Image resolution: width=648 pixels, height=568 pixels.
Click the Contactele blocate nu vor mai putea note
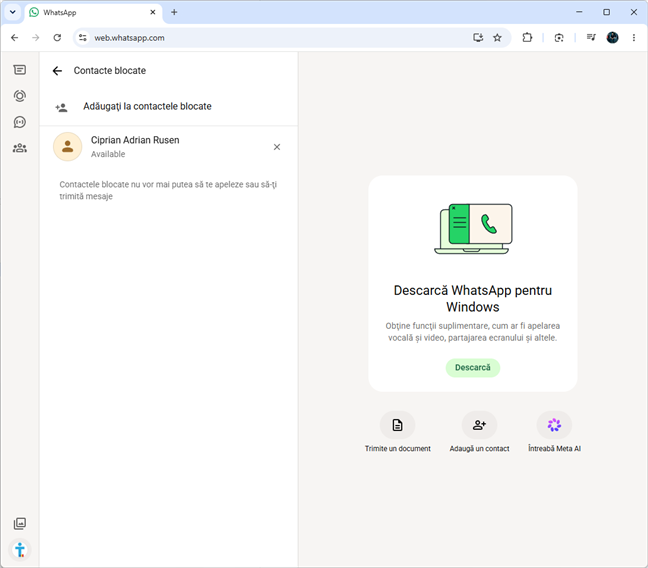pyautogui.click(x=168, y=190)
